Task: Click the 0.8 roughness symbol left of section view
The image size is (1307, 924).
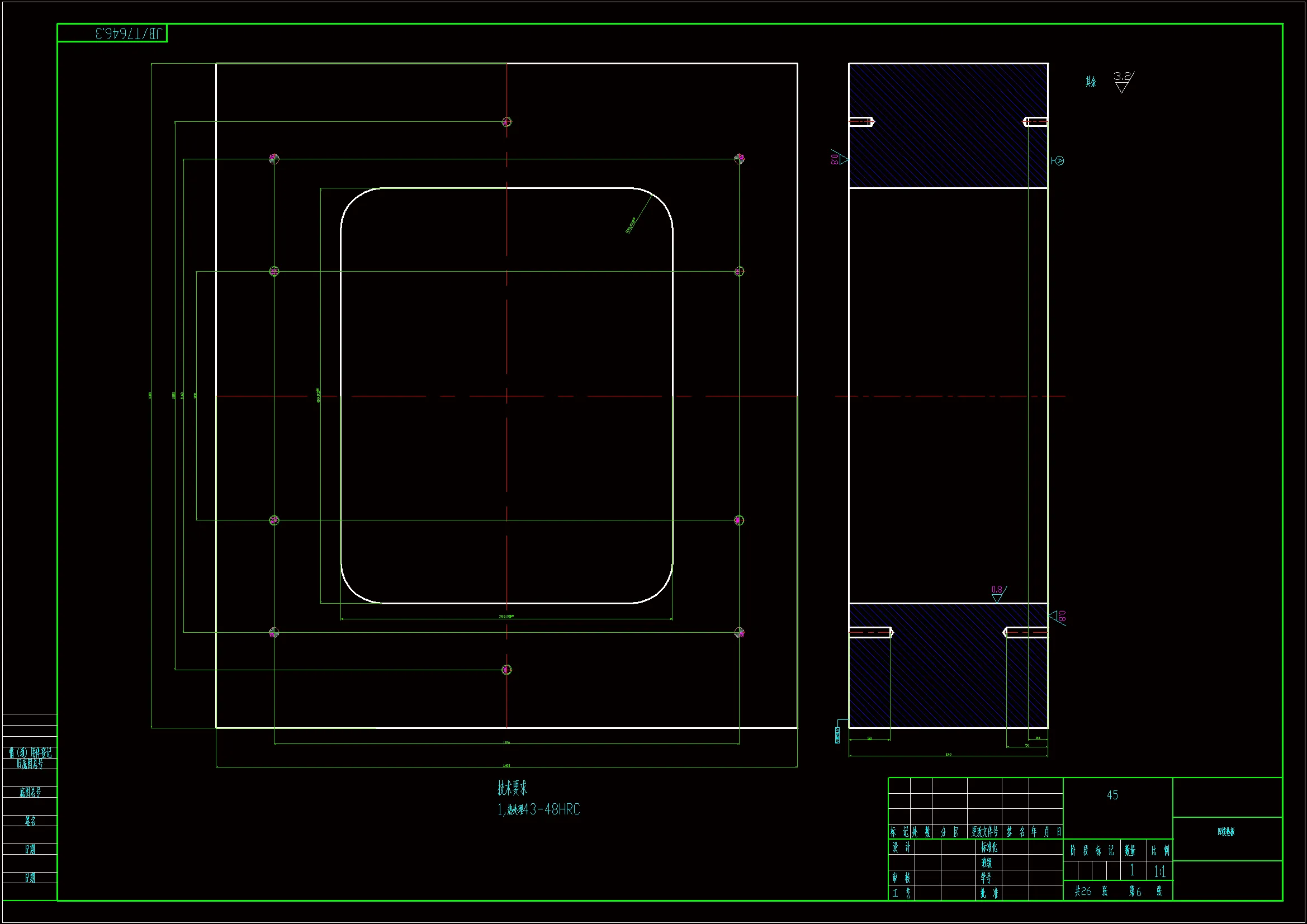Action: point(839,159)
